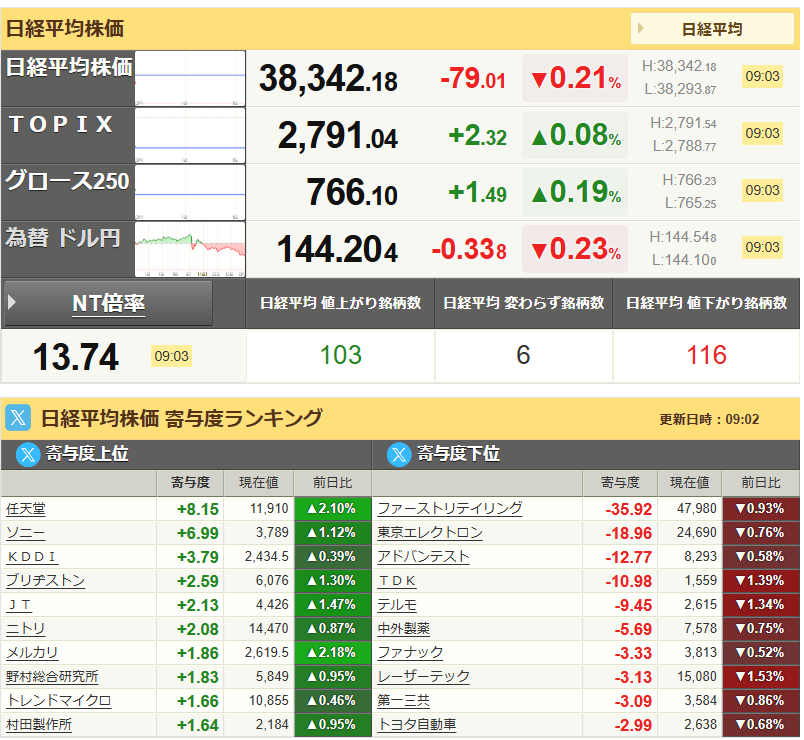
Task: Open the ファナック stock link
Action: [410, 653]
